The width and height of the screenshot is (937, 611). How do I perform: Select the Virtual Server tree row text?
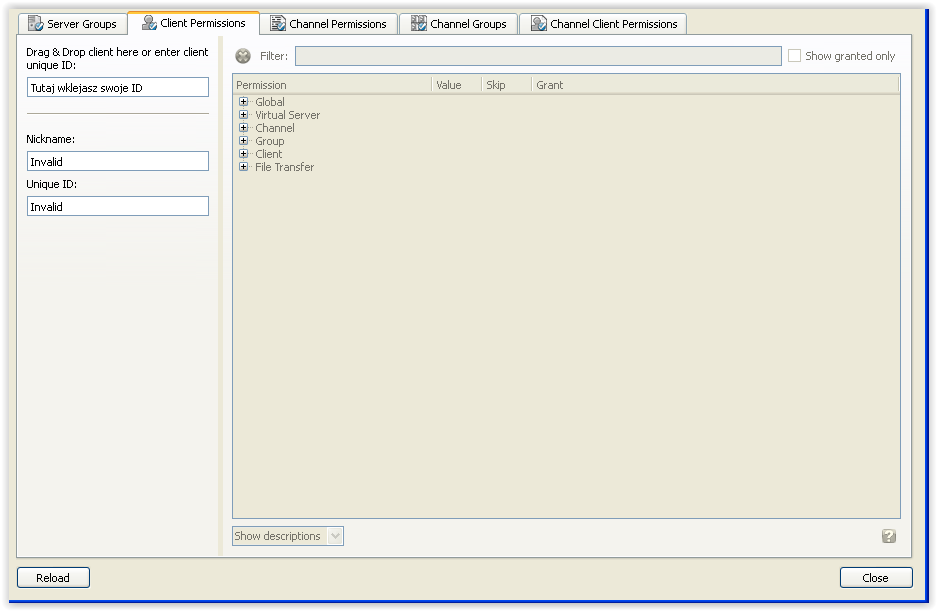coord(287,115)
